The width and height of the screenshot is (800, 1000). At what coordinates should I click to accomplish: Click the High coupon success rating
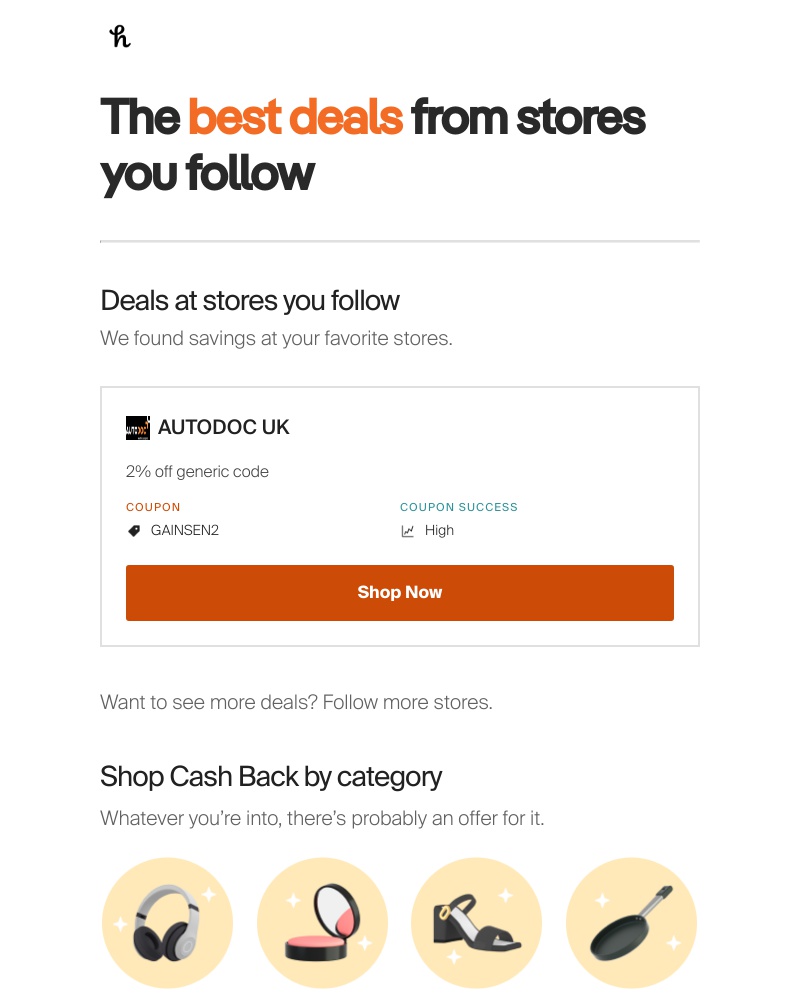pos(440,530)
